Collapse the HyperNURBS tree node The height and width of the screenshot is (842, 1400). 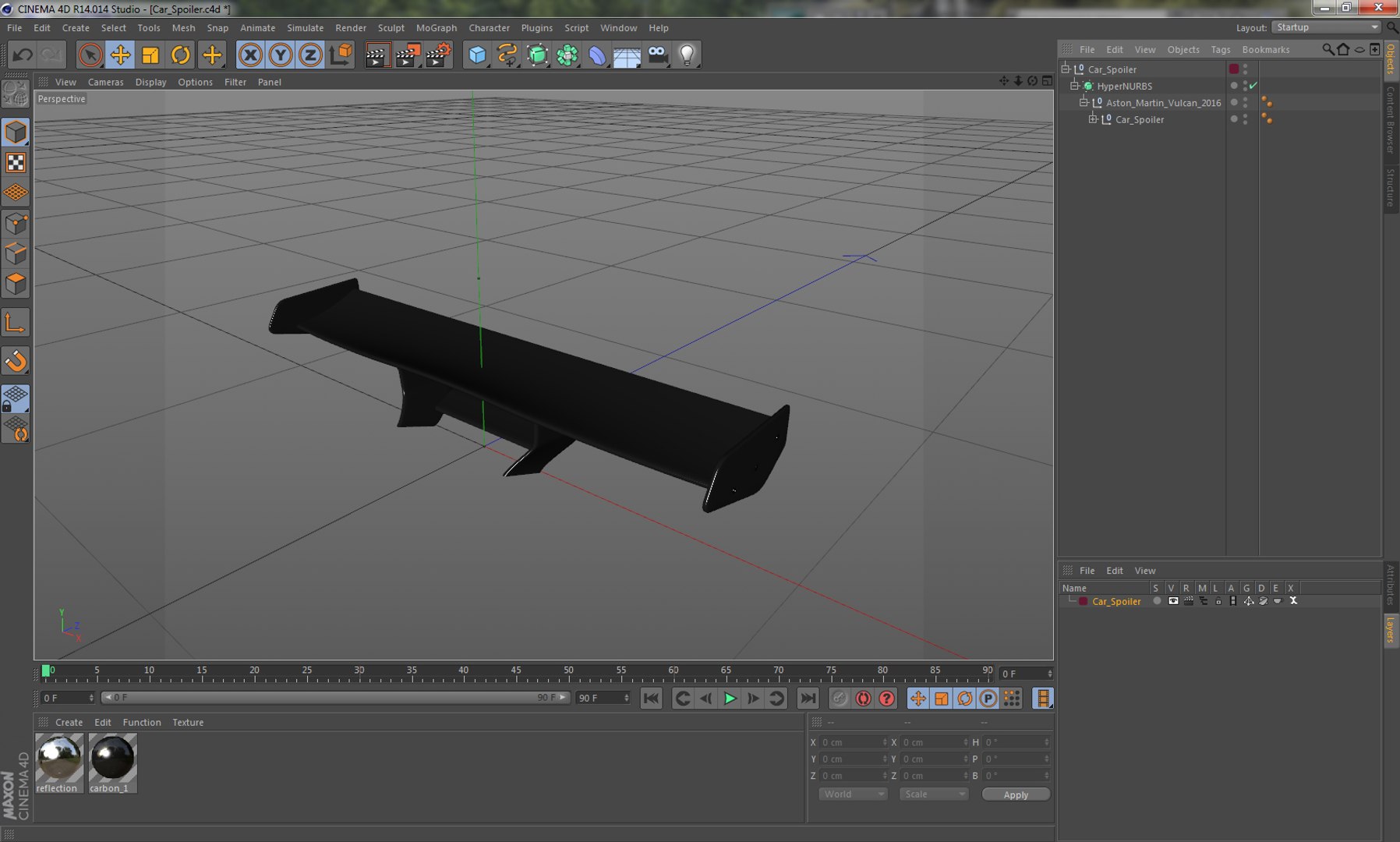point(1074,86)
